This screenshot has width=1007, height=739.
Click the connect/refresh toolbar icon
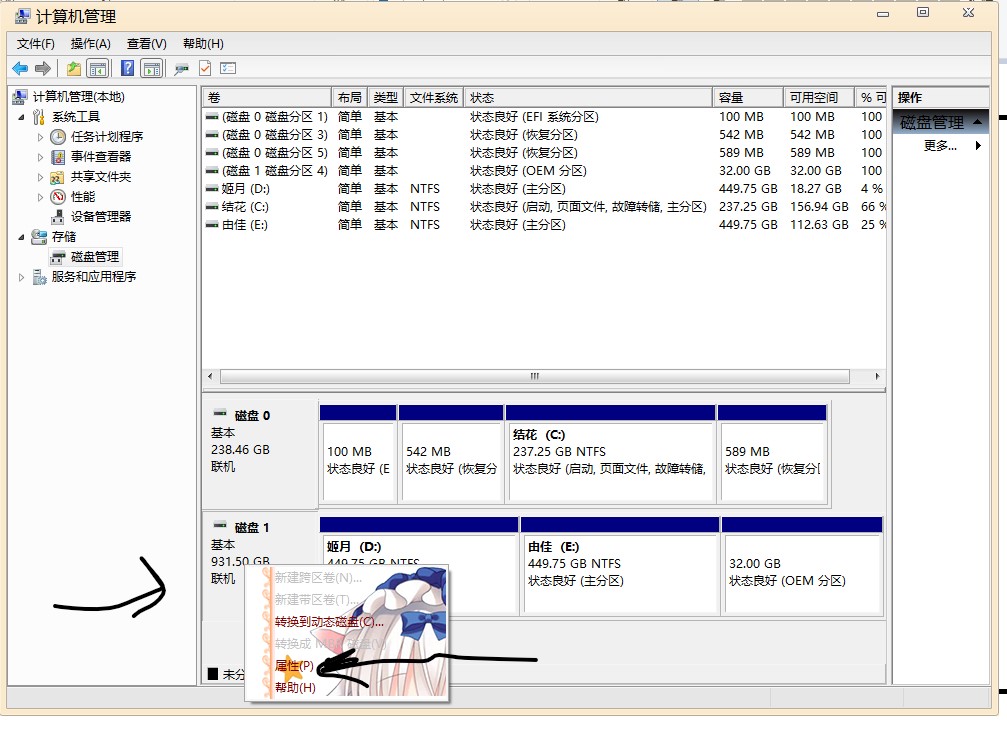point(182,68)
